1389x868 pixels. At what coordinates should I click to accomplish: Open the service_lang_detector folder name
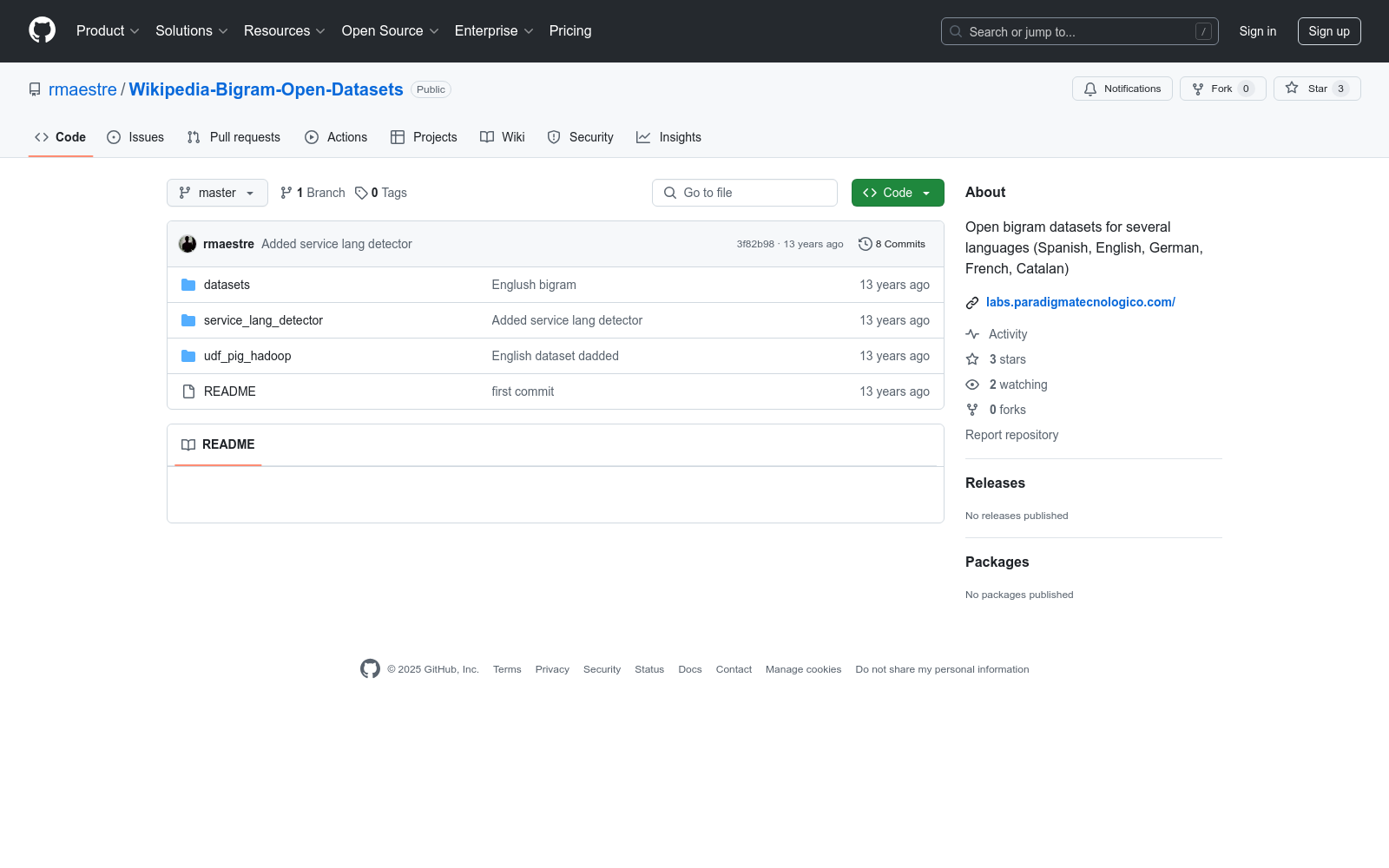pos(263,320)
